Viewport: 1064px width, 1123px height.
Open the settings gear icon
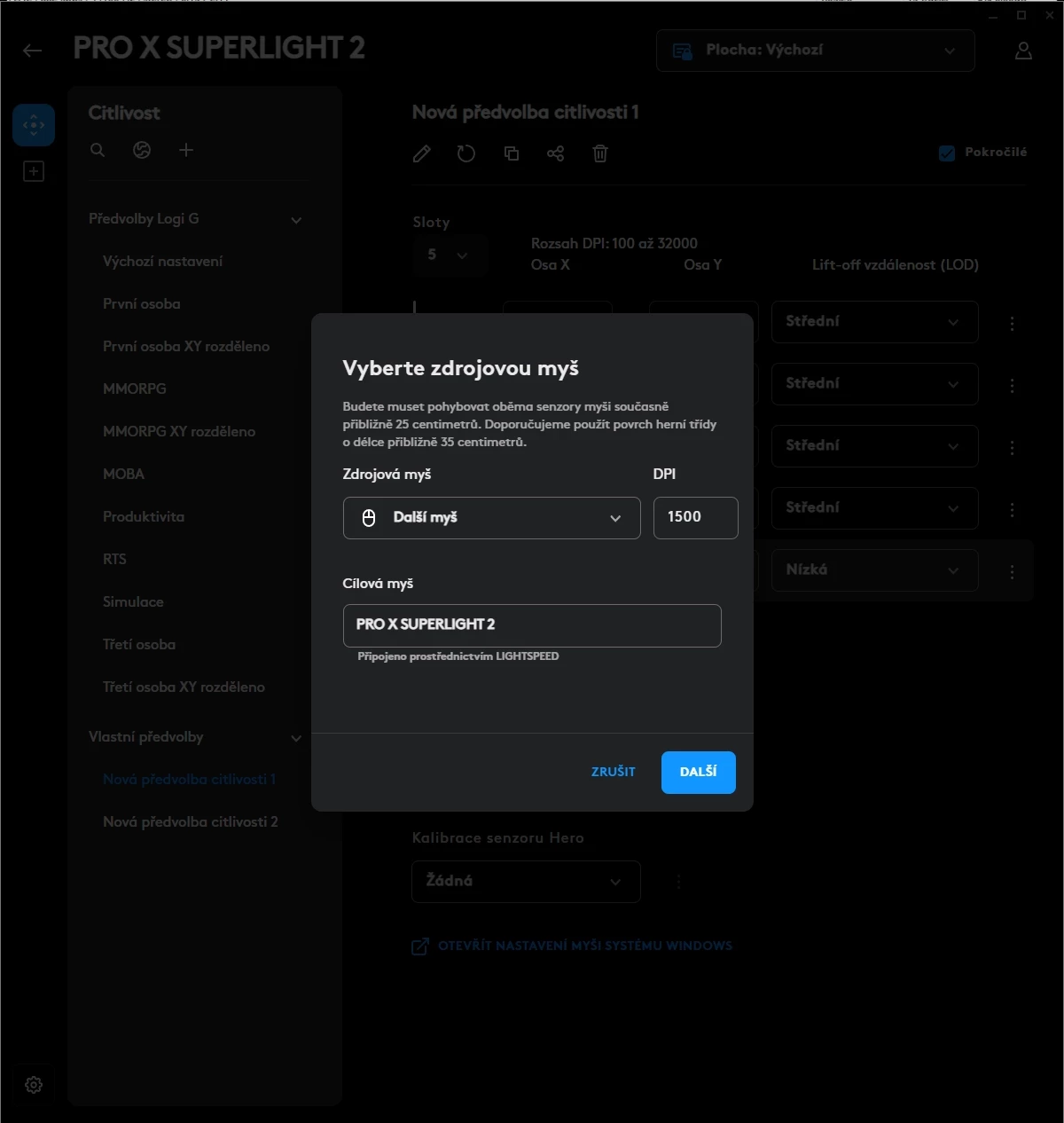pos(34,1085)
